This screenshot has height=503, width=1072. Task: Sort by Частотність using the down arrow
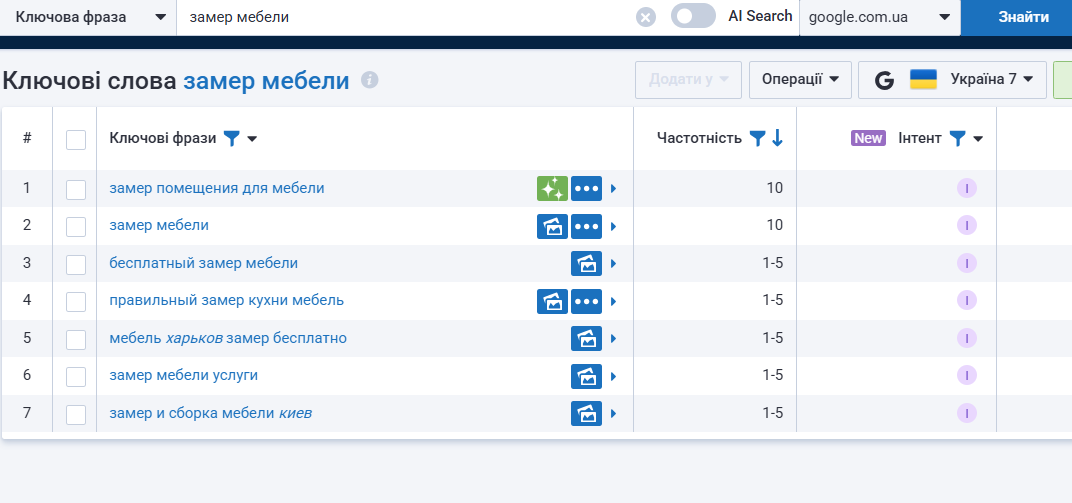click(777, 139)
